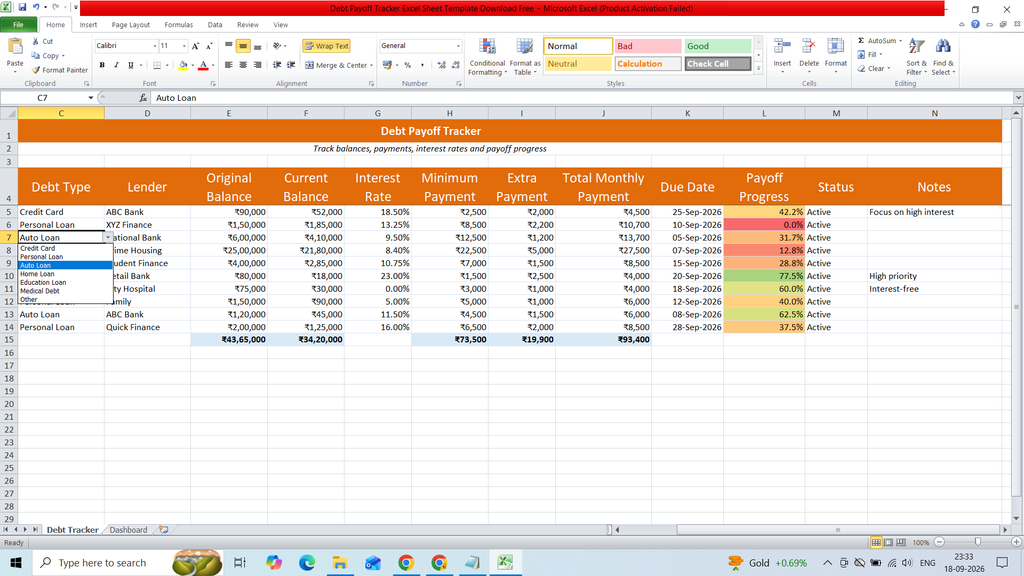The height and width of the screenshot is (576, 1024).
Task: Open Microsoft Edge from taskbar
Action: click(307, 562)
